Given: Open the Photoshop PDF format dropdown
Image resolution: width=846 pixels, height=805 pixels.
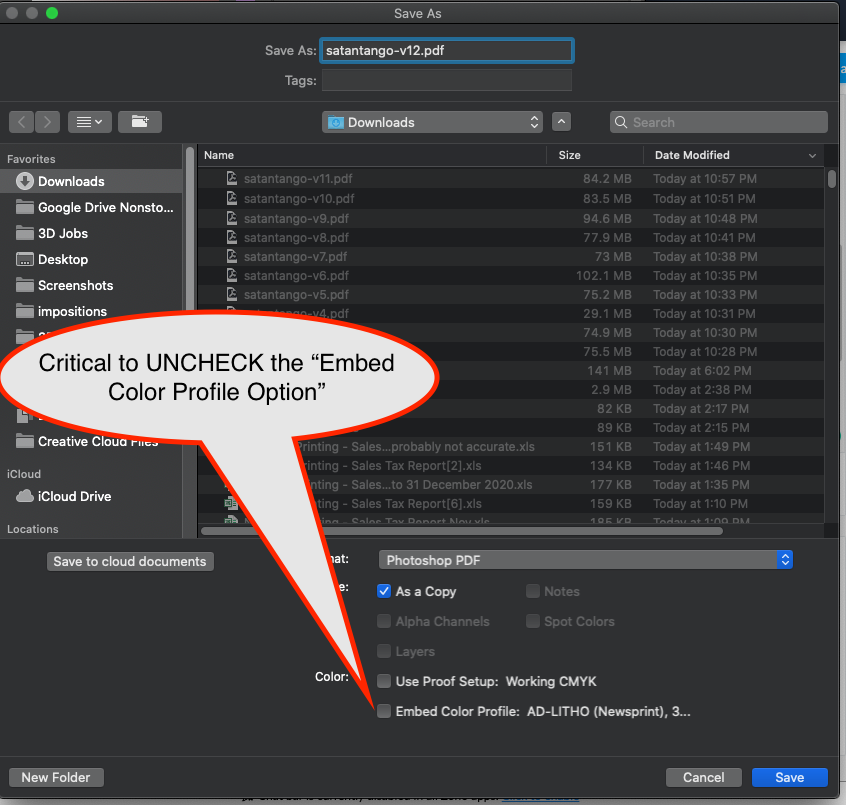Looking at the screenshot, I should coord(585,560).
